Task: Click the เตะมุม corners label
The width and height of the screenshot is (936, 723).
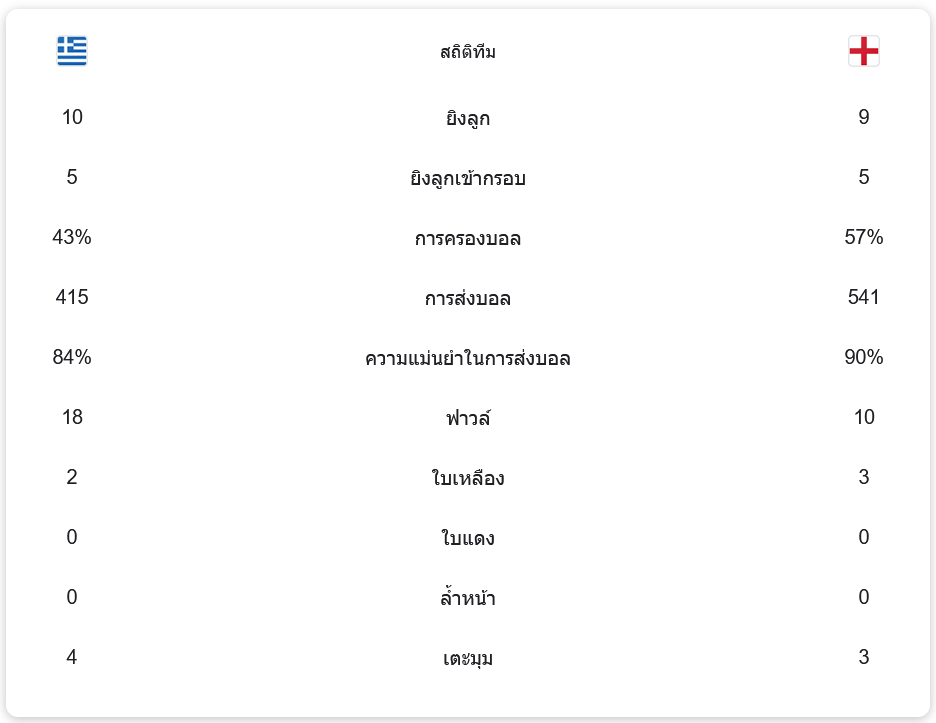Action: point(468,658)
